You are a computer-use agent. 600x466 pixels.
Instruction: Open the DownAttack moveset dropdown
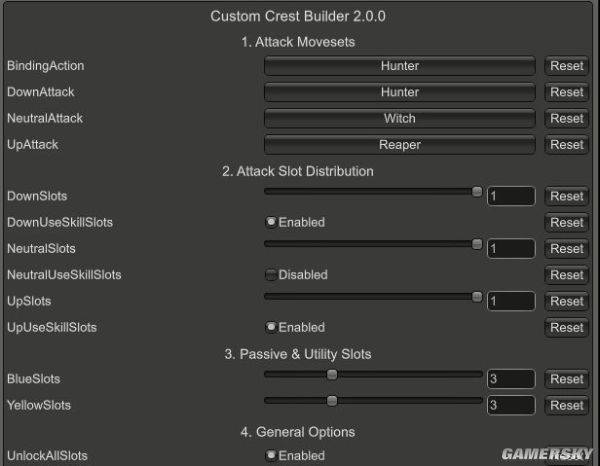point(399,92)
